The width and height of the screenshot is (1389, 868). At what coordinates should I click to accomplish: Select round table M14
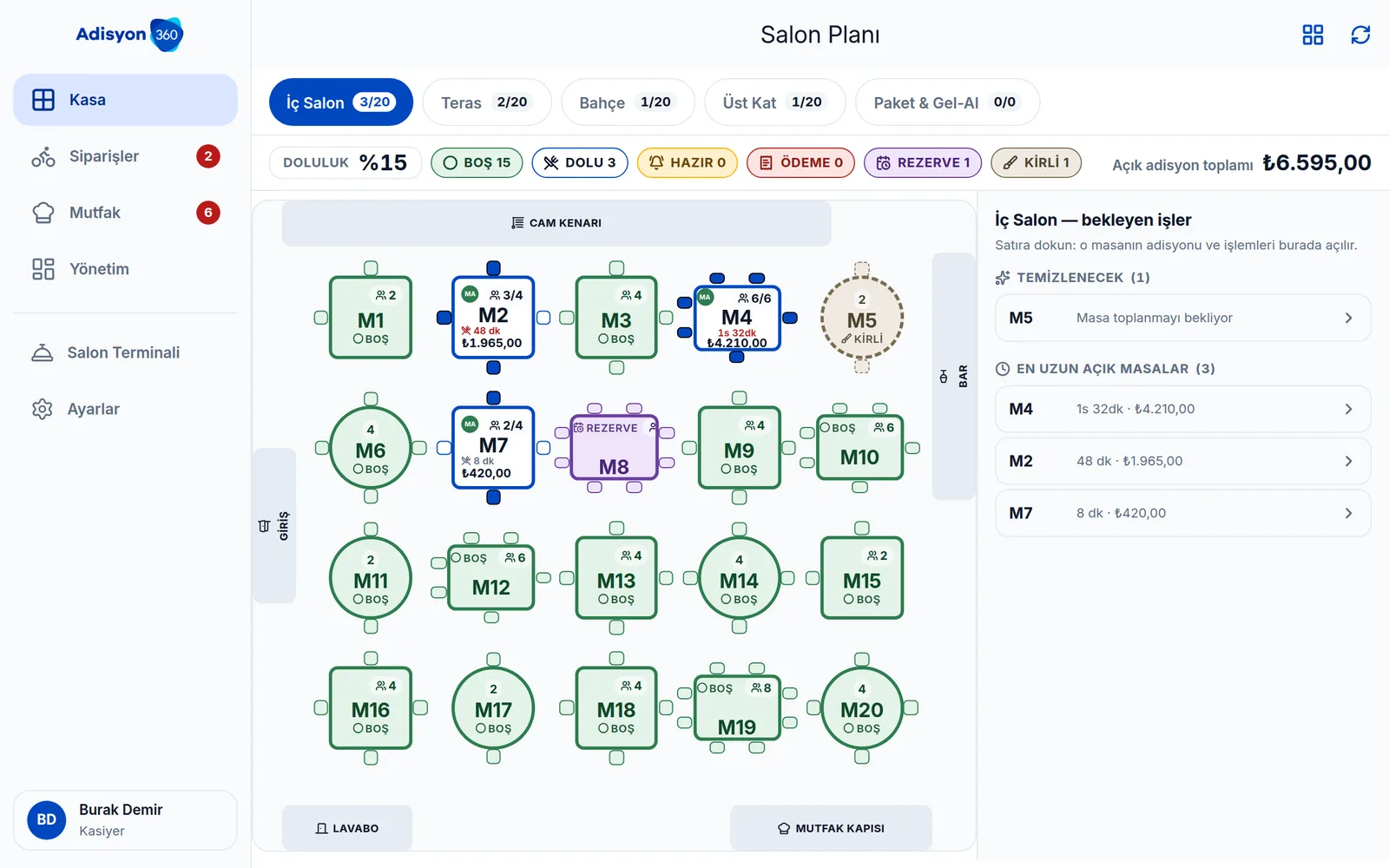pyautogui.click(x=739, y=578)
